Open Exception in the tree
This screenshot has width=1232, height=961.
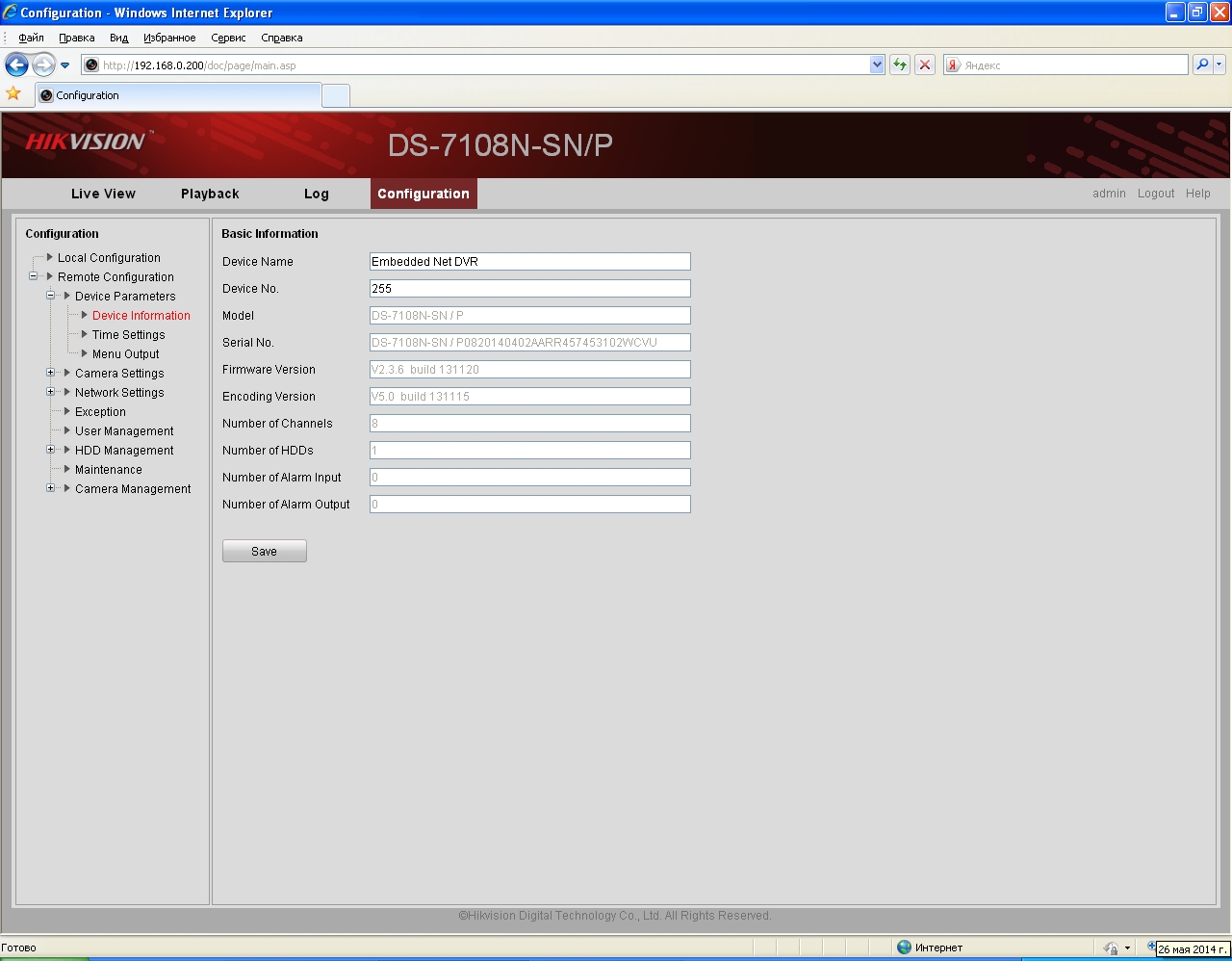100,412
